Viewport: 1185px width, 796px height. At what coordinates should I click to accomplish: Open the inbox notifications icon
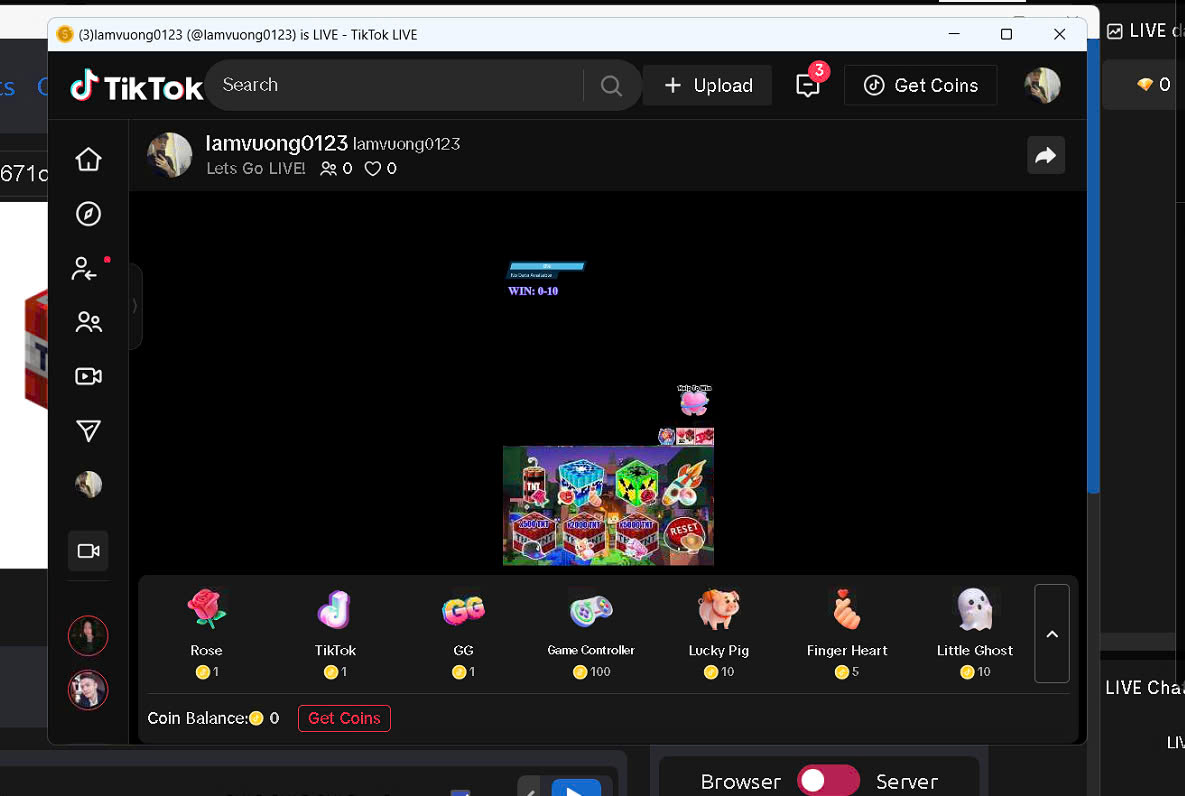(808, 85)
